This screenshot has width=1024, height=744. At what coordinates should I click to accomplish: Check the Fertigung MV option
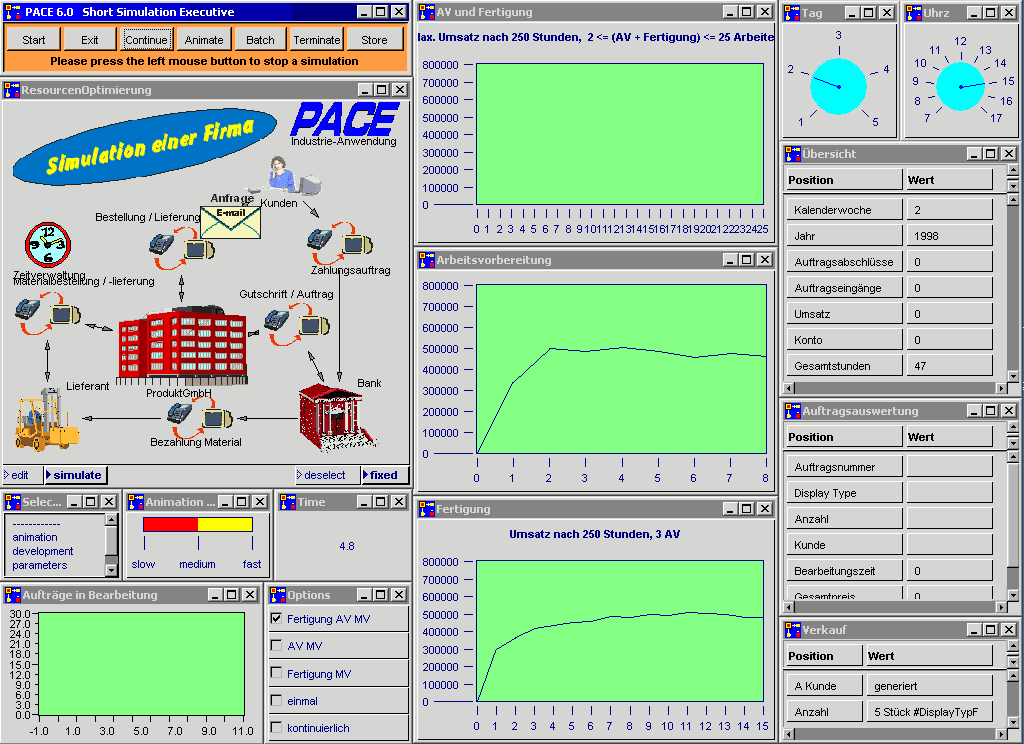(276, 673)
